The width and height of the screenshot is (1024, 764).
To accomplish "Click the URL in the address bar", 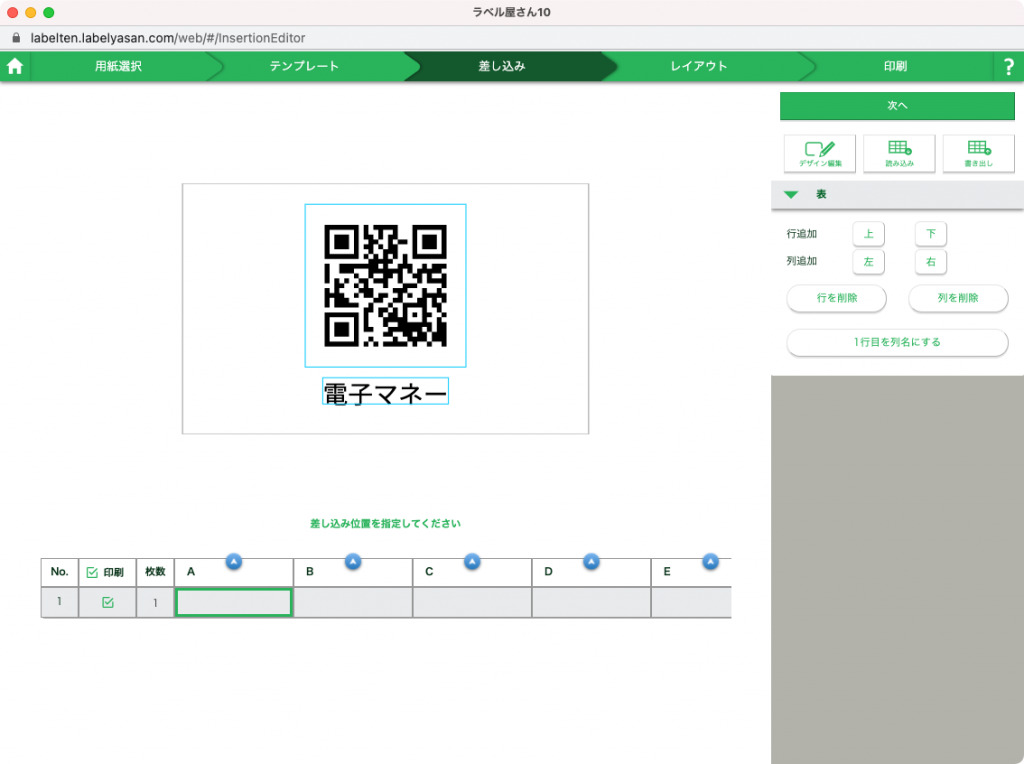I will 168,38.
